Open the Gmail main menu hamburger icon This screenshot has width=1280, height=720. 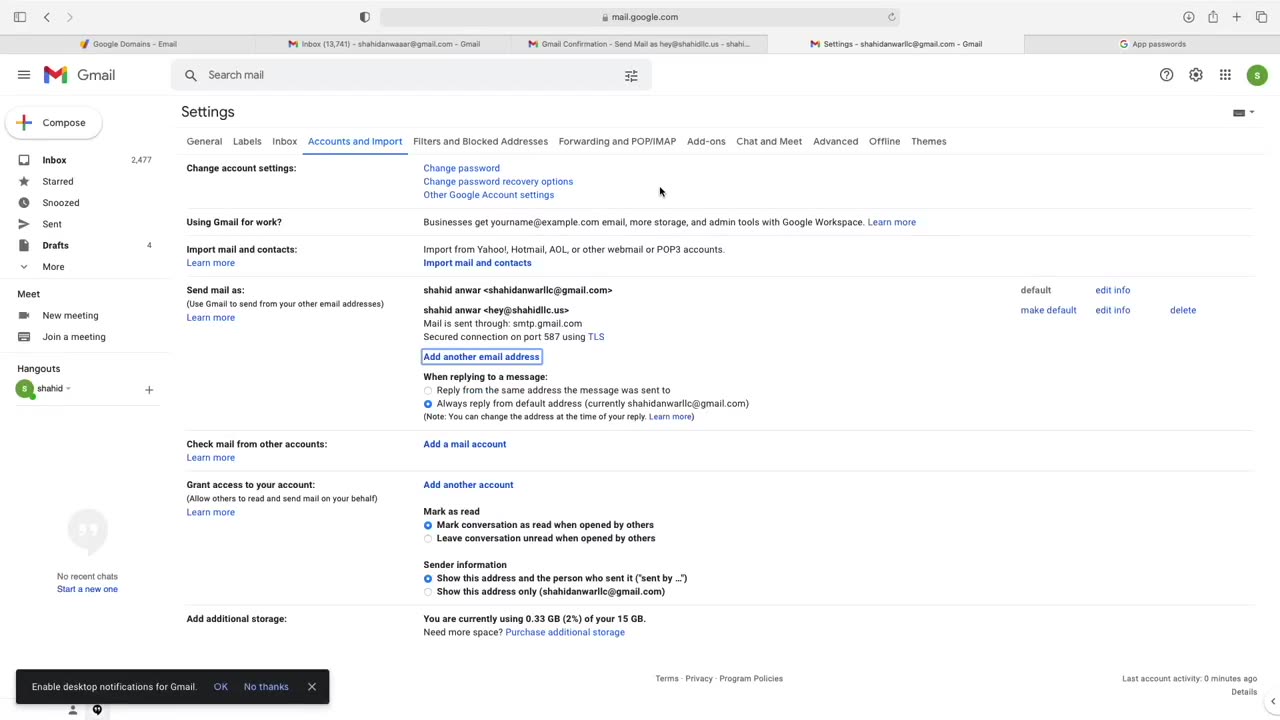click(x=24, y=75)
